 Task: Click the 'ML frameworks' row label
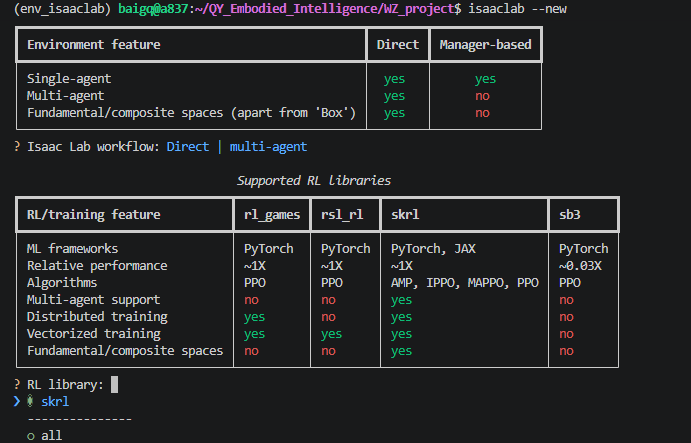point(72,249)
